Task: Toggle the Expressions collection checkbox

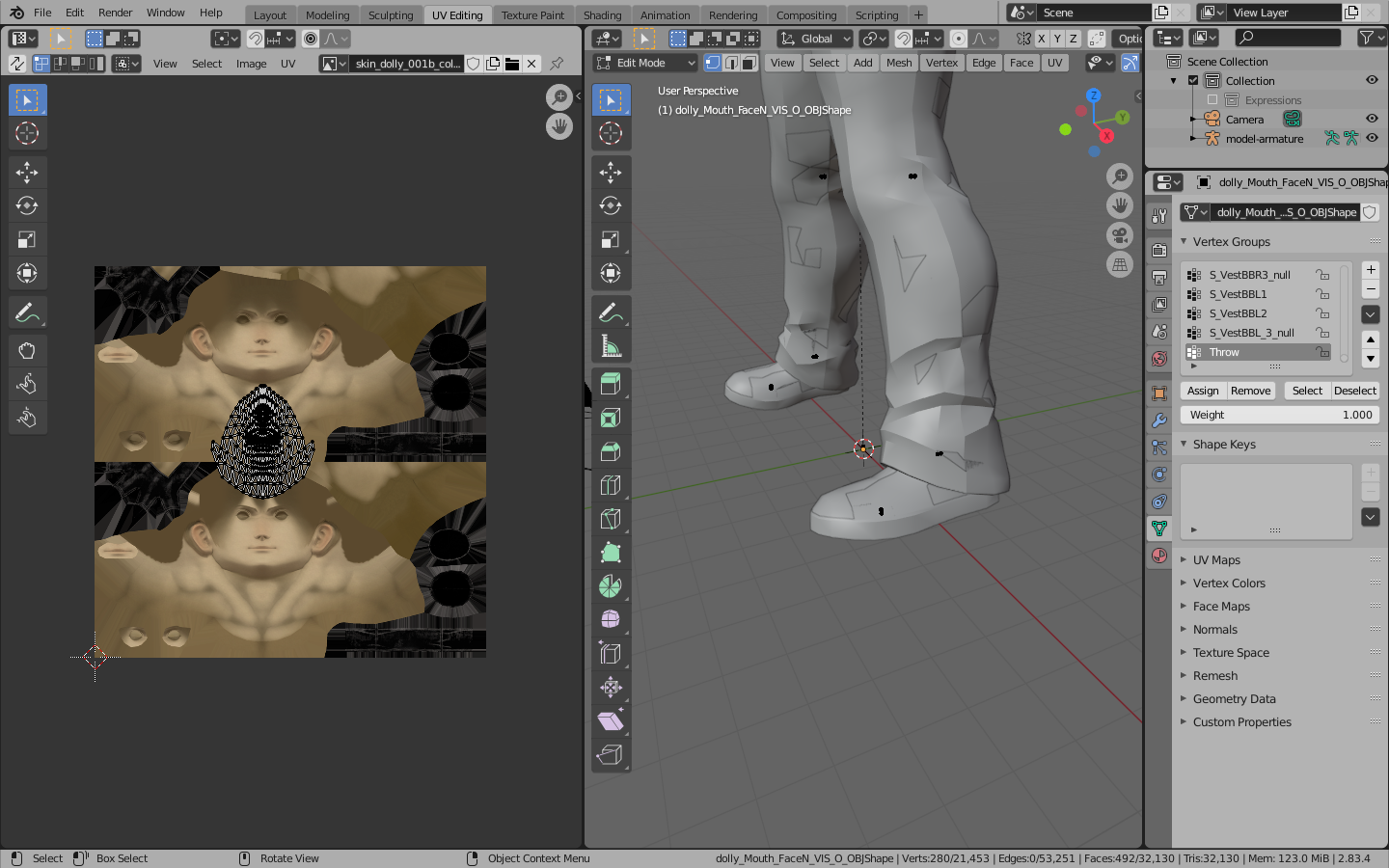Action: (1212, 100)
